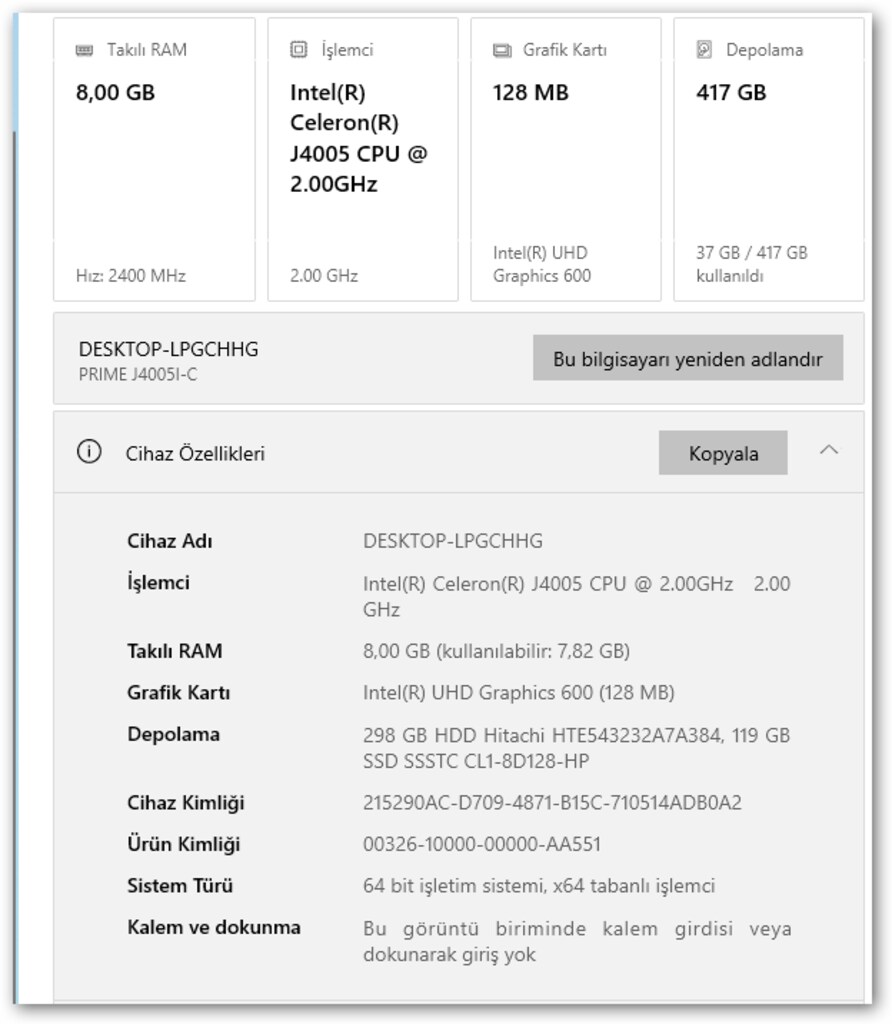Image resolution: width=892 pixels, height=1024 pixels.
Task: Click the Depolama card heading
Action: click(765, 50)
